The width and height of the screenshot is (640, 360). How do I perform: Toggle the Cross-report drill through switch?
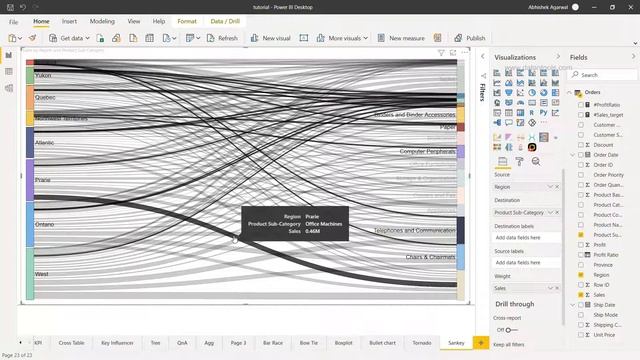point(511,330)
